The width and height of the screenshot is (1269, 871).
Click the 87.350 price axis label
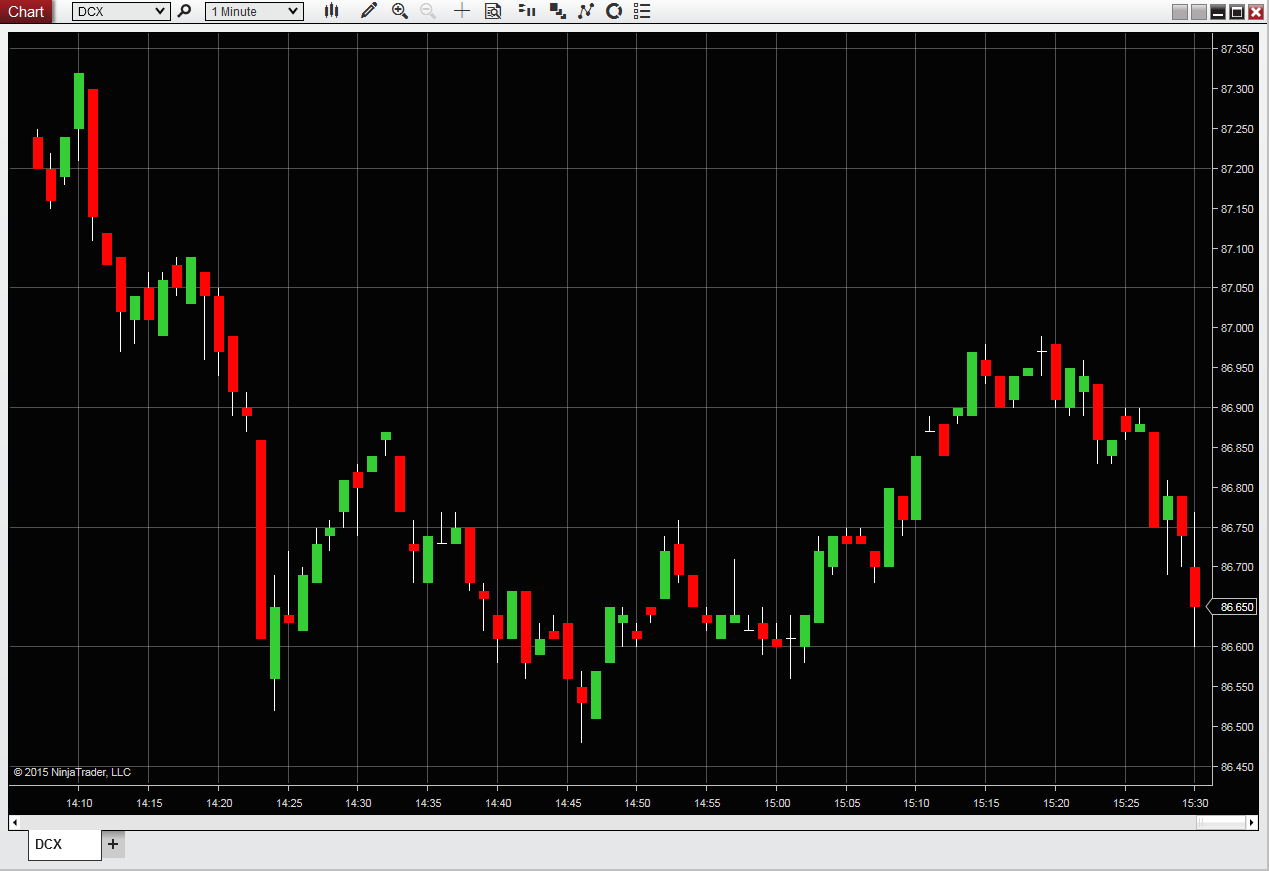[1237, 49]
